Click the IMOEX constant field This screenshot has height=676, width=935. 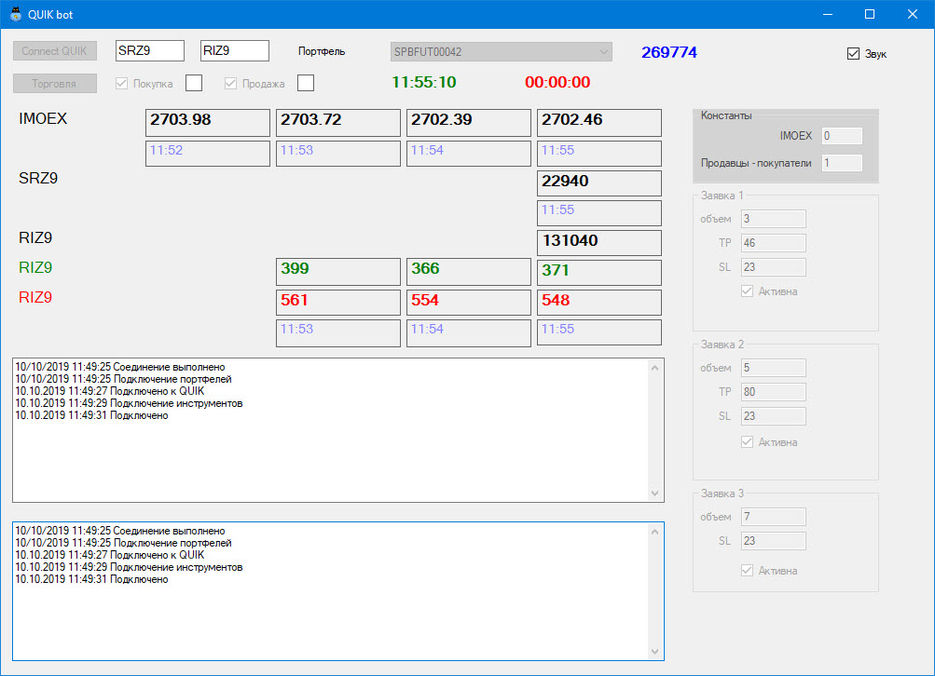[841, 136]
